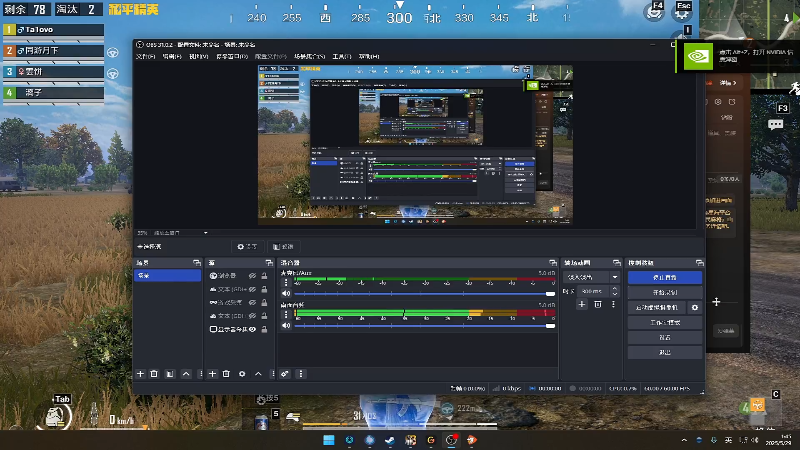Click the steering wheel icon beside teammate 2
Image resolution: width=800 pixels, height=450 pixels.
(x=112, y=52)
